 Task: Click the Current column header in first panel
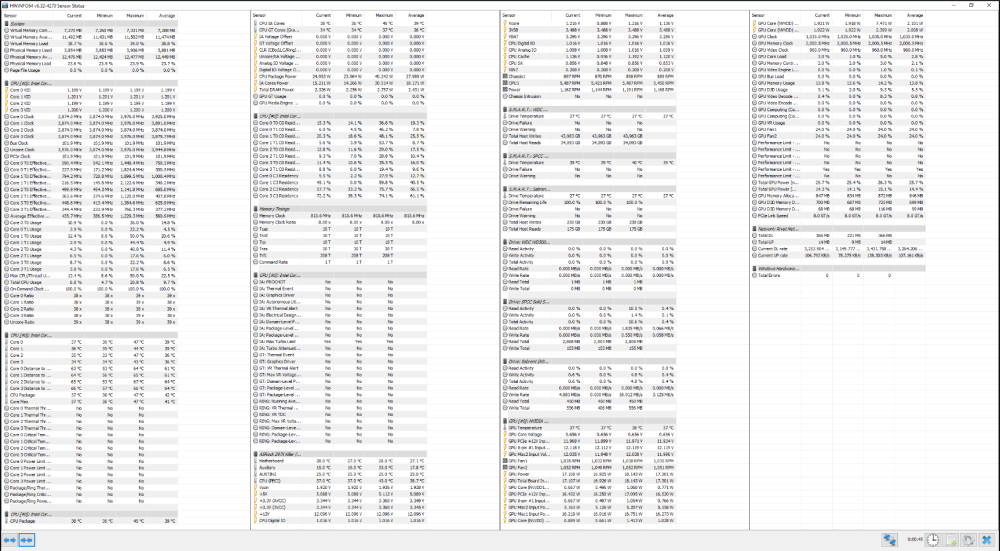tap(75, 16)
